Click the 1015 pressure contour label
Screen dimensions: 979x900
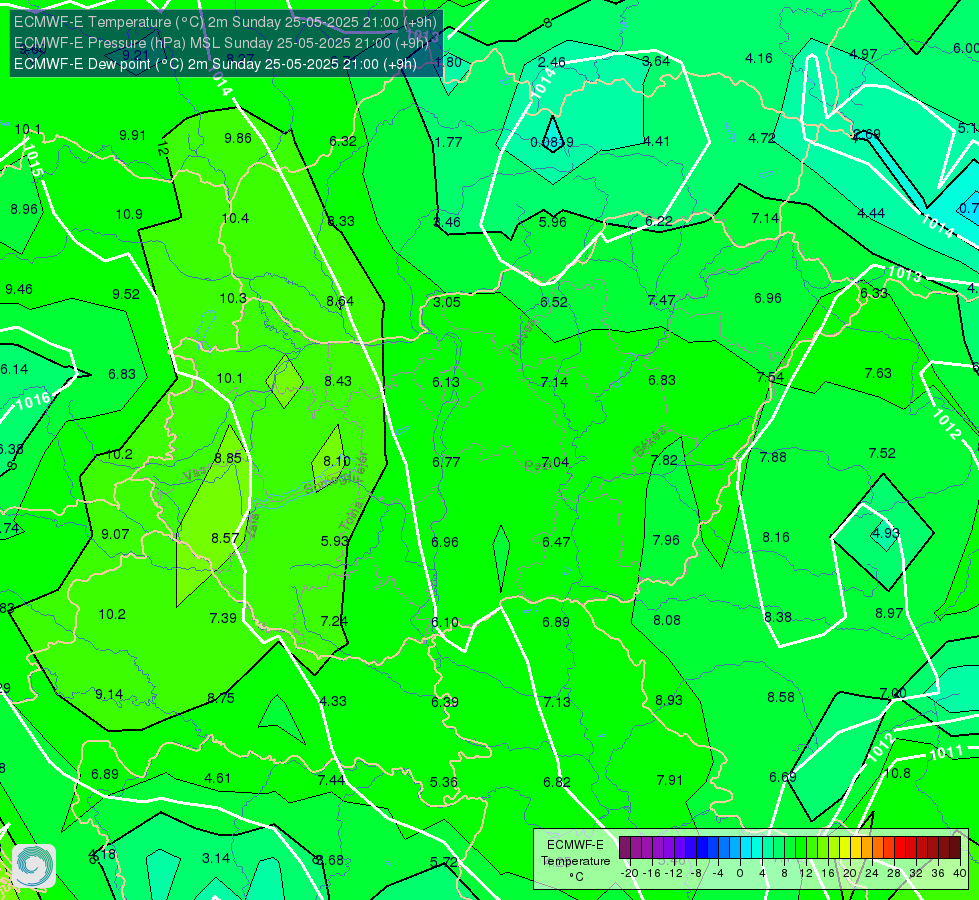32,161
